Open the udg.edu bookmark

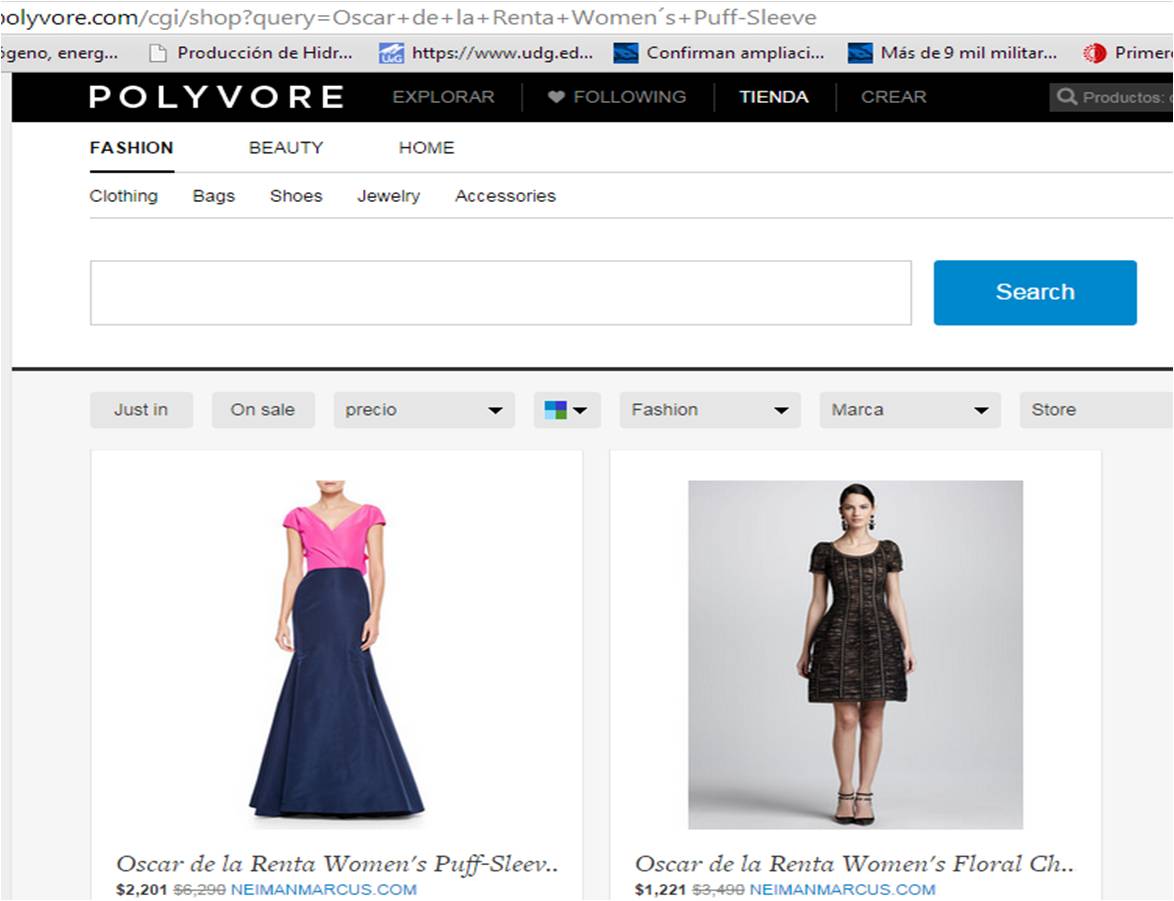click(x=486, y=53)
